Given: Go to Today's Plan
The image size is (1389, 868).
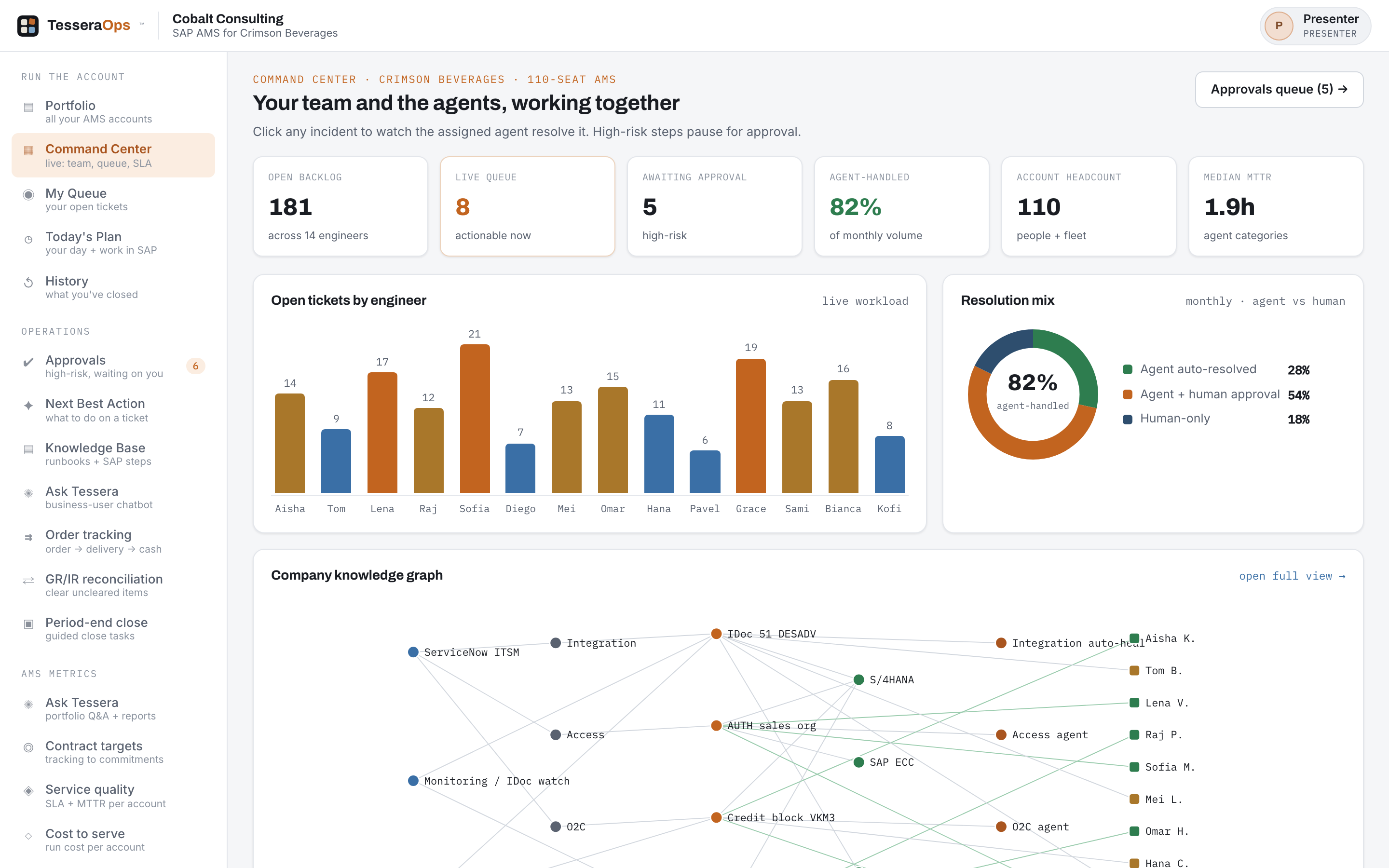Looking at the screenshot, I should pyautogui.click(x=113, y=243).
